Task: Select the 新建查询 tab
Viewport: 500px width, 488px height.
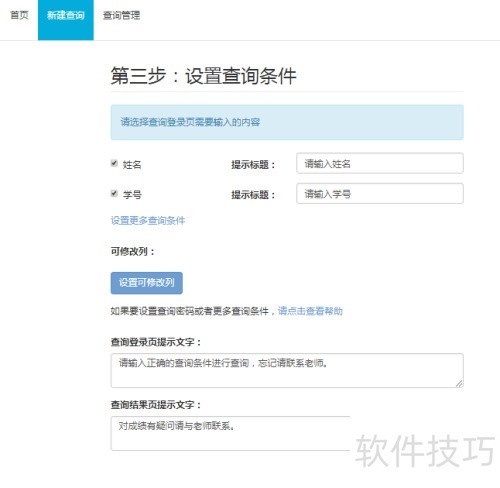Action: (66, 20)
